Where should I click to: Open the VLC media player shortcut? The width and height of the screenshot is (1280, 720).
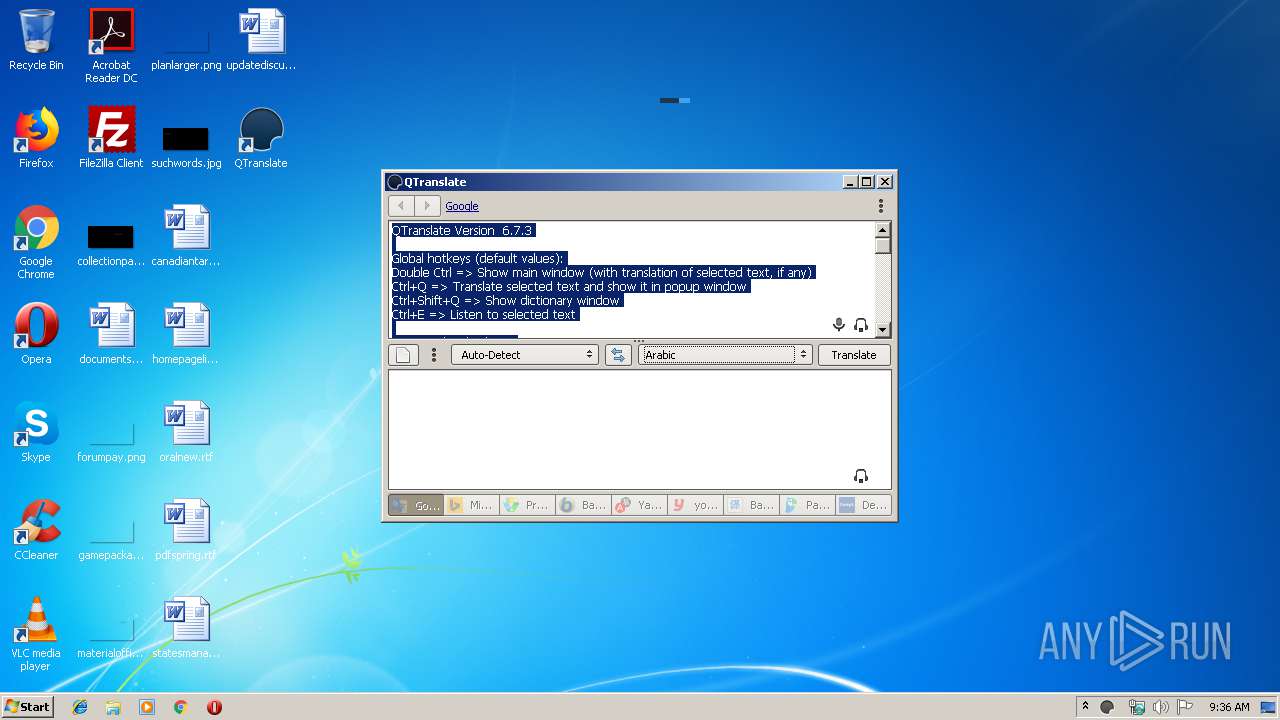point(36,634)
